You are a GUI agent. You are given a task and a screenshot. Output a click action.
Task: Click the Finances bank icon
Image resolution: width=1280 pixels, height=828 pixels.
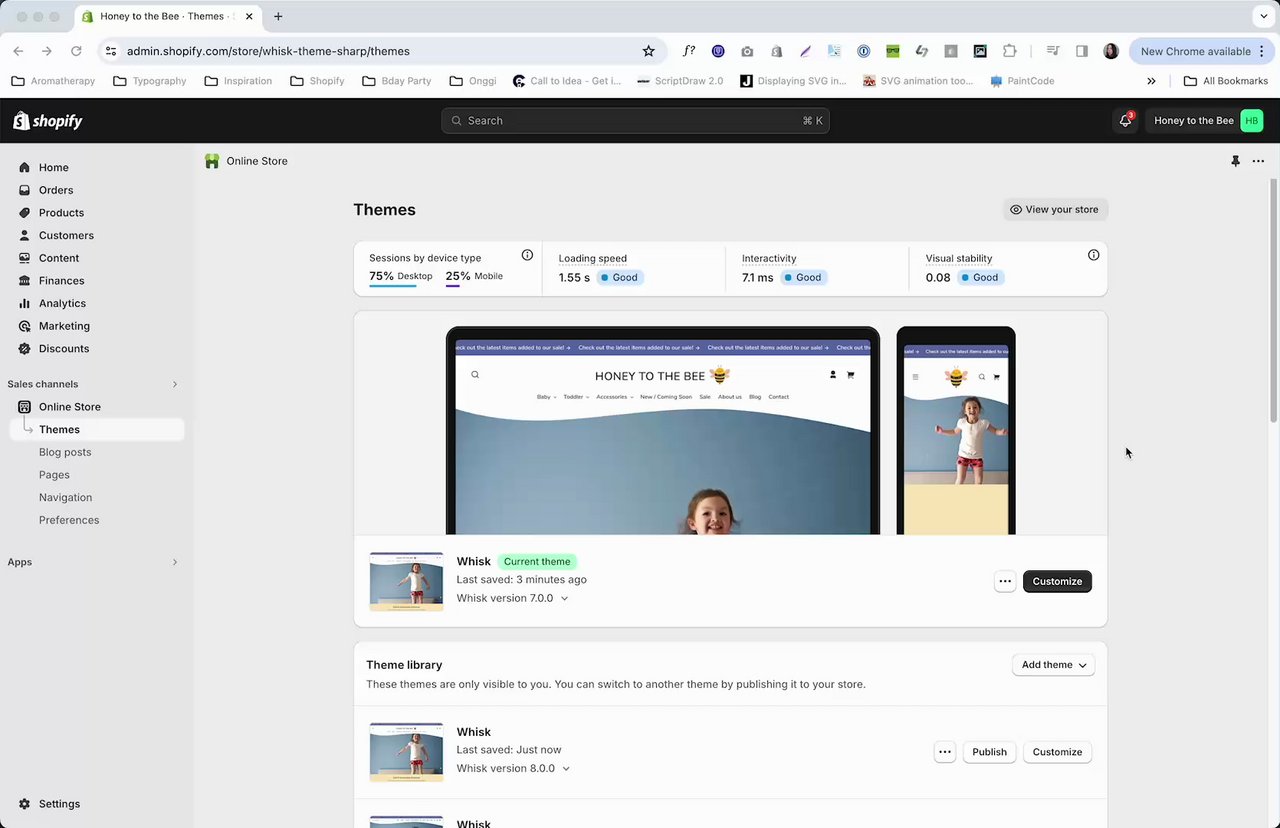(x=25, y=281)
